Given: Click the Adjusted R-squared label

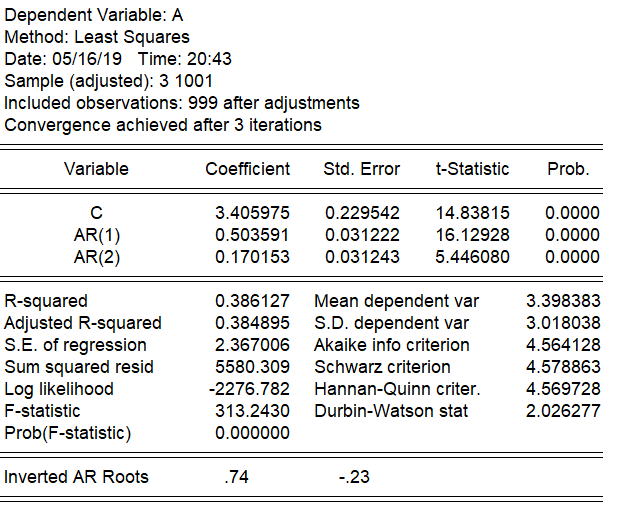Looking at the screenshot, I should point(83,323).
